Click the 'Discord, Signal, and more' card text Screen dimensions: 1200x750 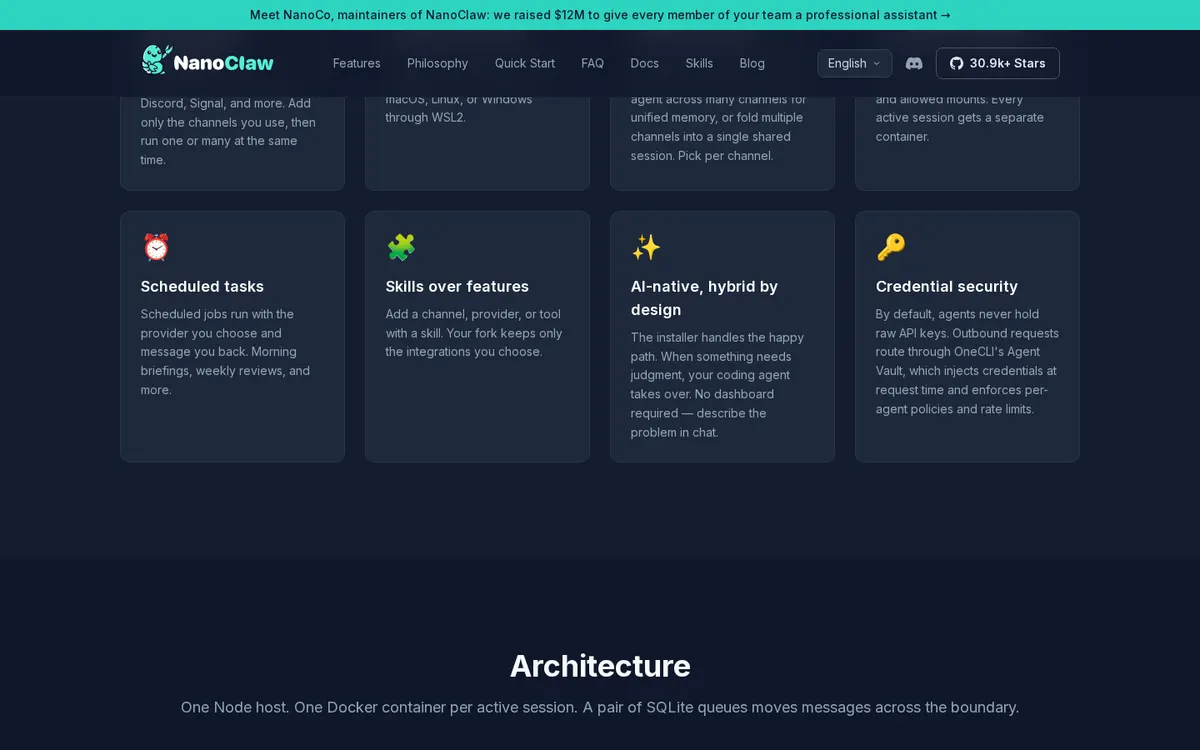(x=228, y=131)
